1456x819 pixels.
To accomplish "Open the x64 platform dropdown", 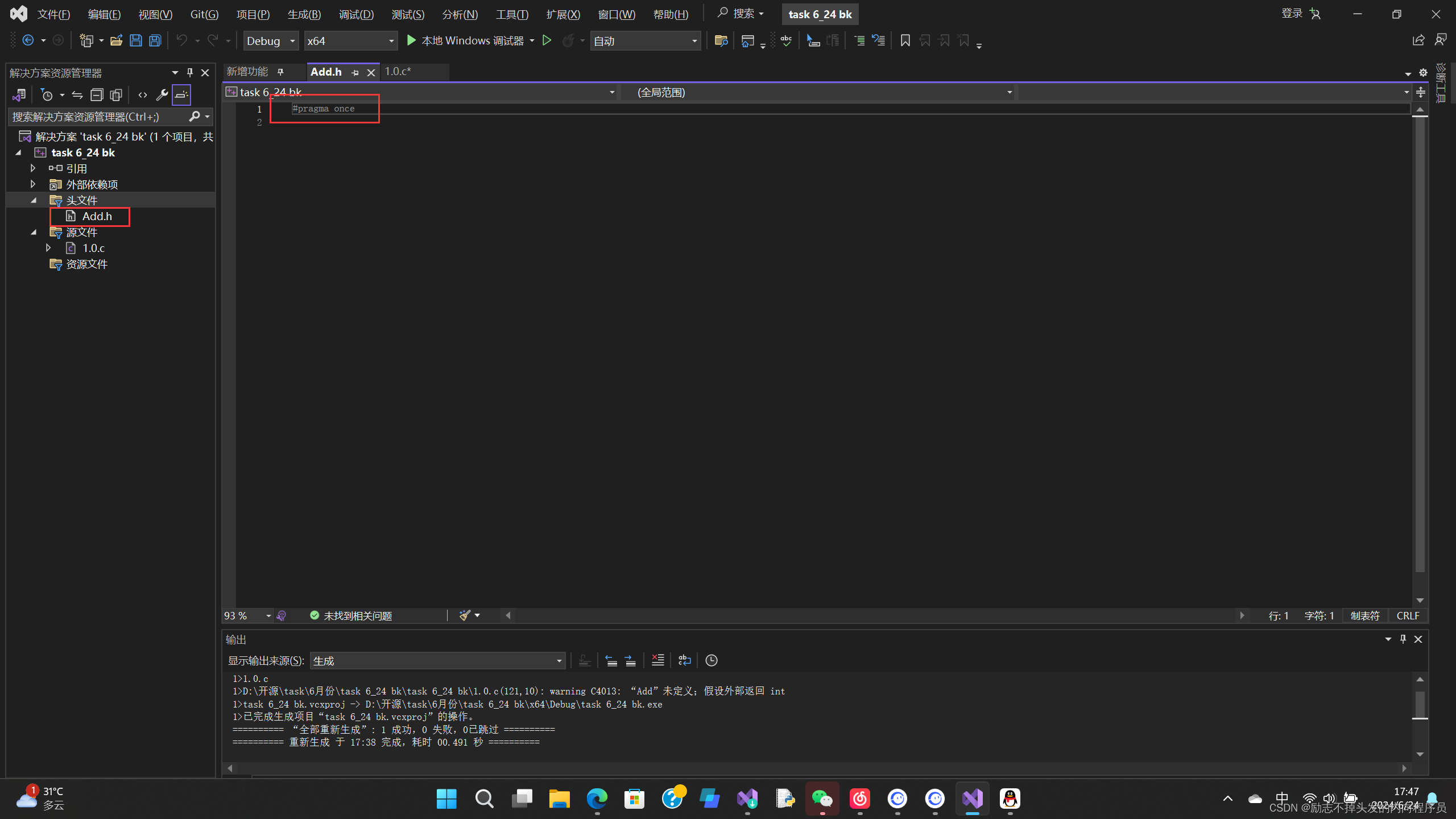I will (350, 41).
